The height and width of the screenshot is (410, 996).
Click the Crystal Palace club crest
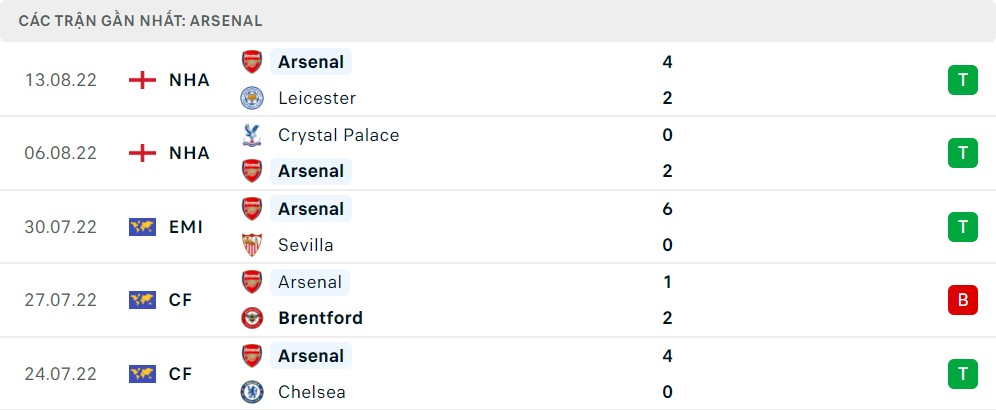252,135
